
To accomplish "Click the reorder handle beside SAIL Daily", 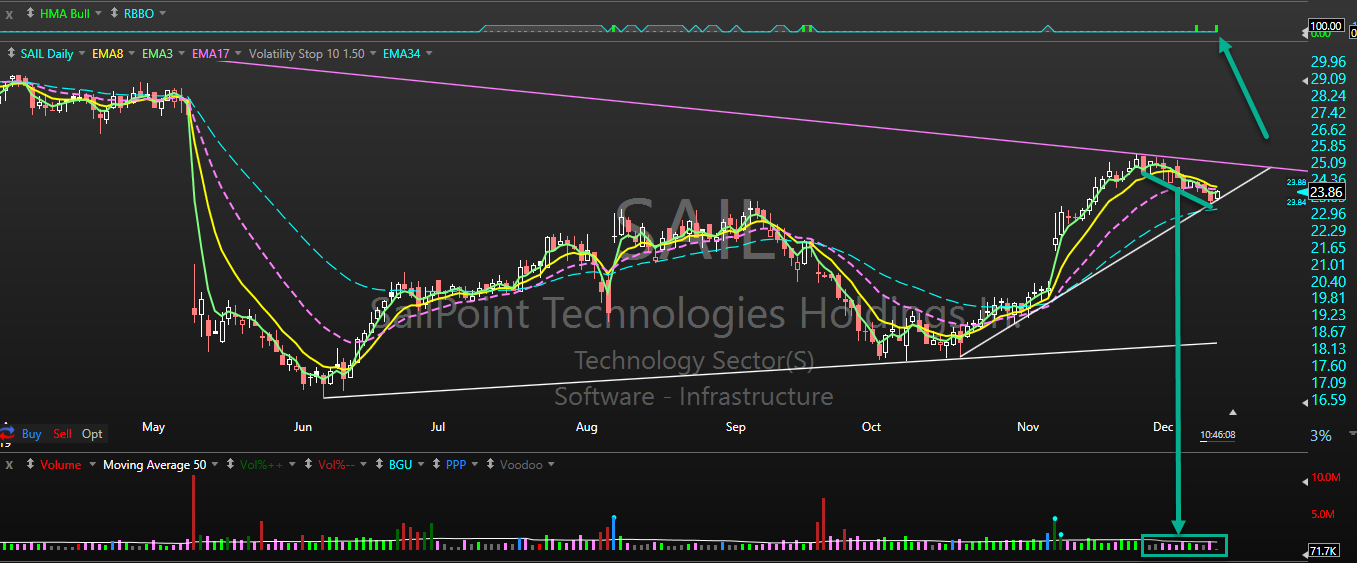I will pyautogui.click(x=10, y=53).
